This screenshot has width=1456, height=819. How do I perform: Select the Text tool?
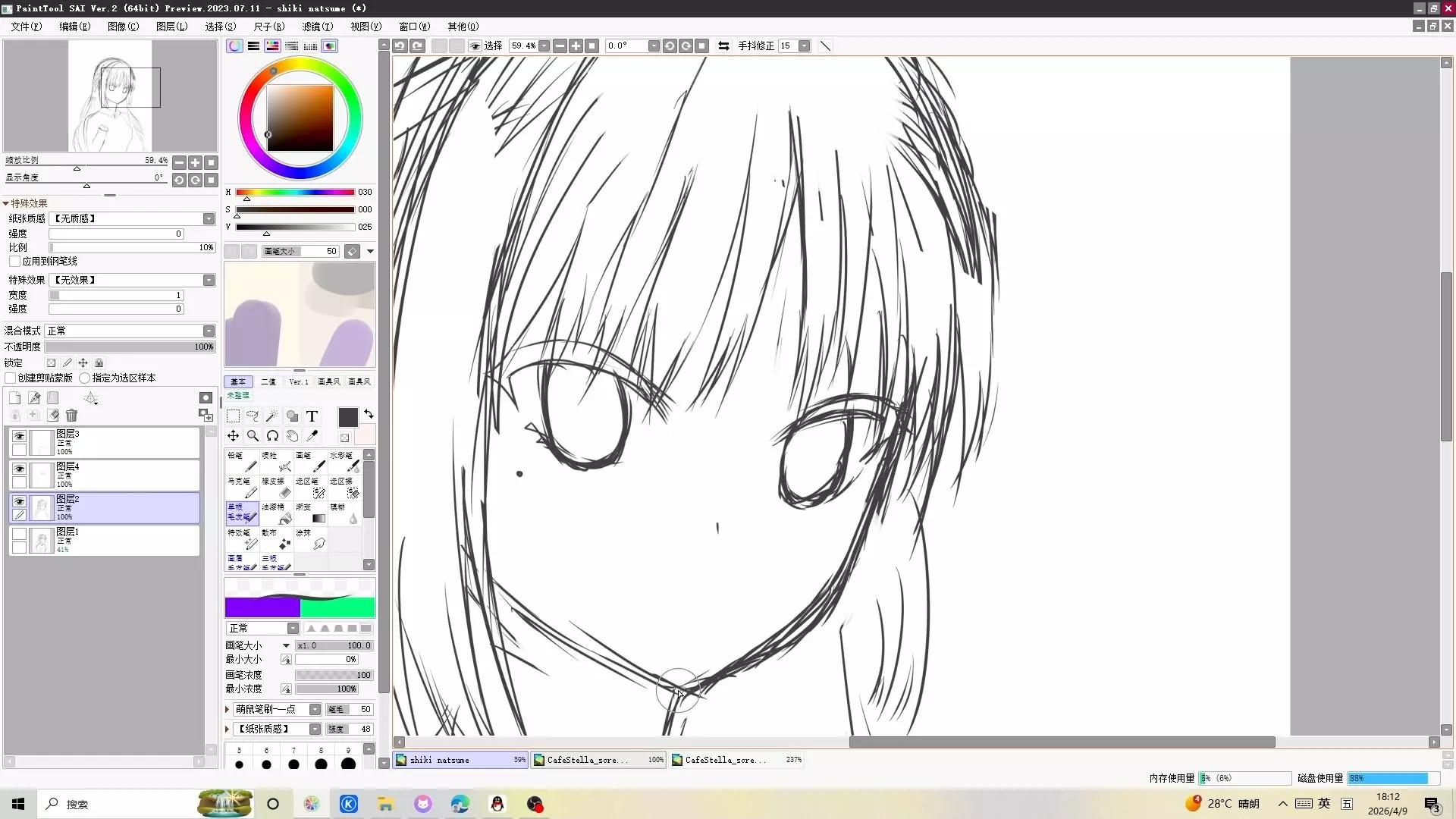pos(312,416)
